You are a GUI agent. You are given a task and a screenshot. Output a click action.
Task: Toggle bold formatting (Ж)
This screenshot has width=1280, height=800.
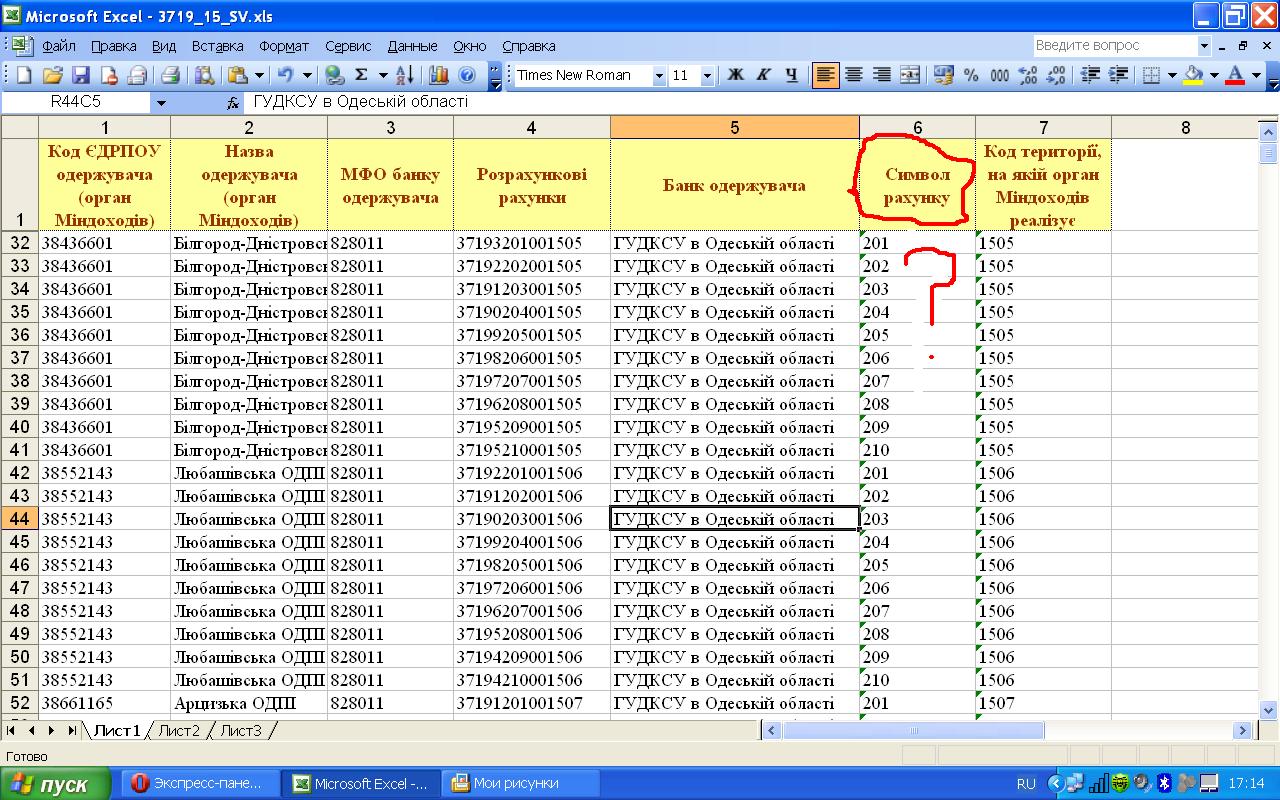click(736, 75)
